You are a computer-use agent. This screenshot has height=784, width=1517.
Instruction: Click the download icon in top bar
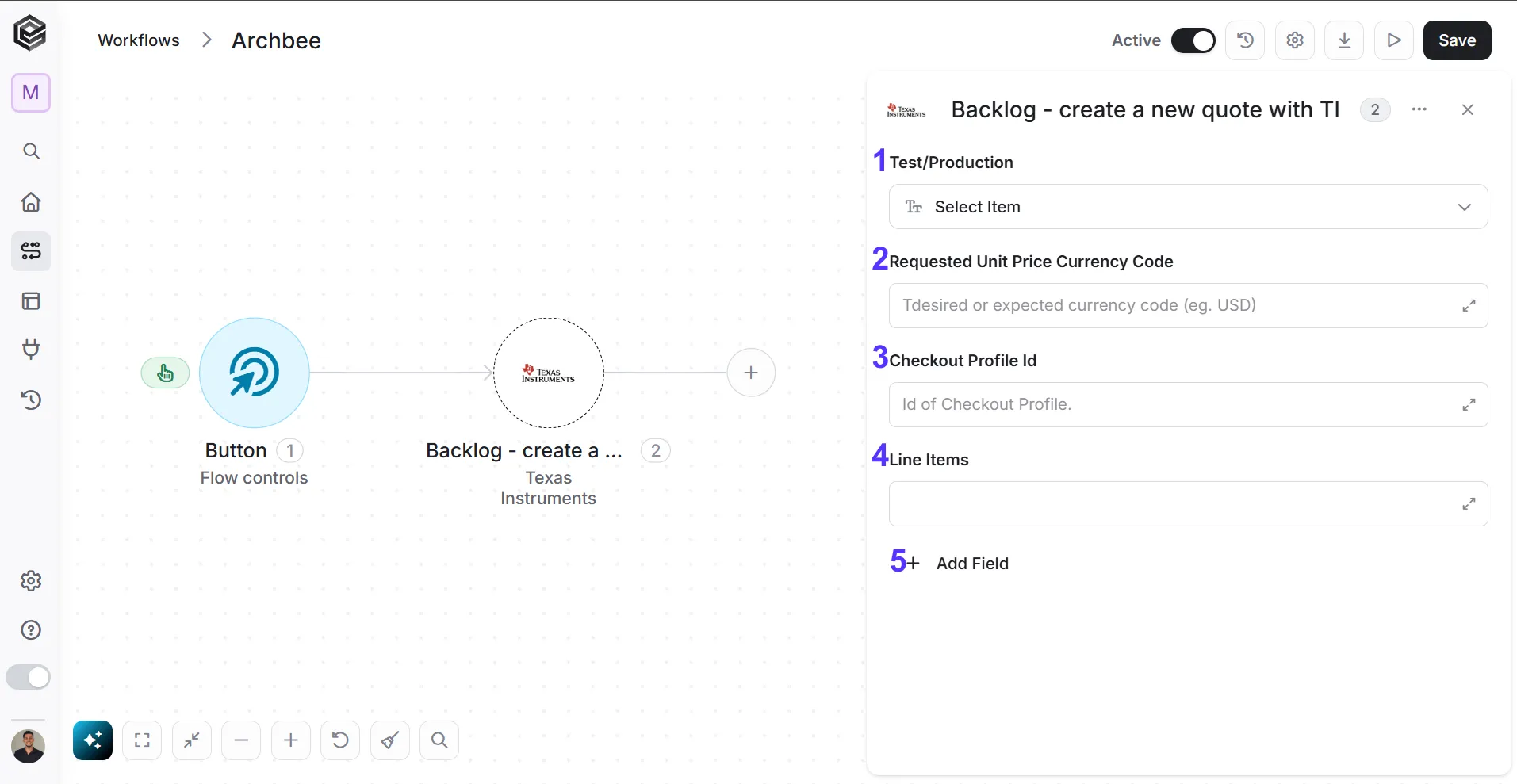[1344, 40]
